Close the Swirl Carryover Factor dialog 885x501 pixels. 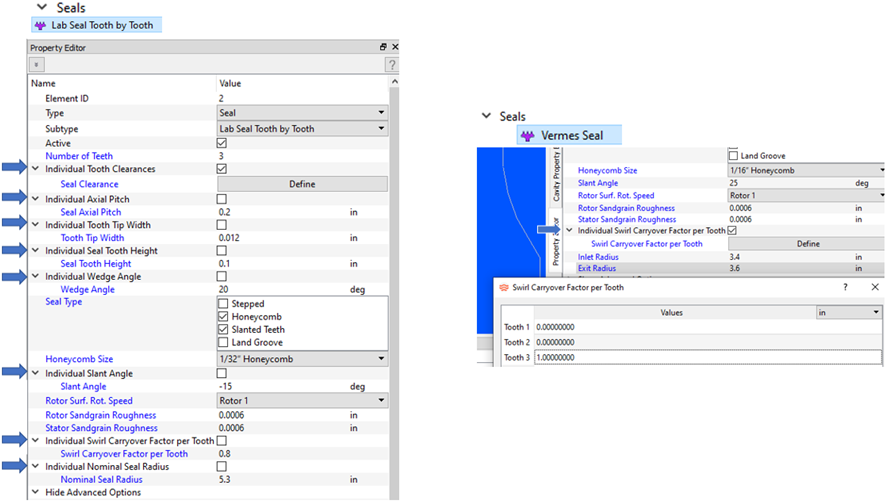coord(874,287)
